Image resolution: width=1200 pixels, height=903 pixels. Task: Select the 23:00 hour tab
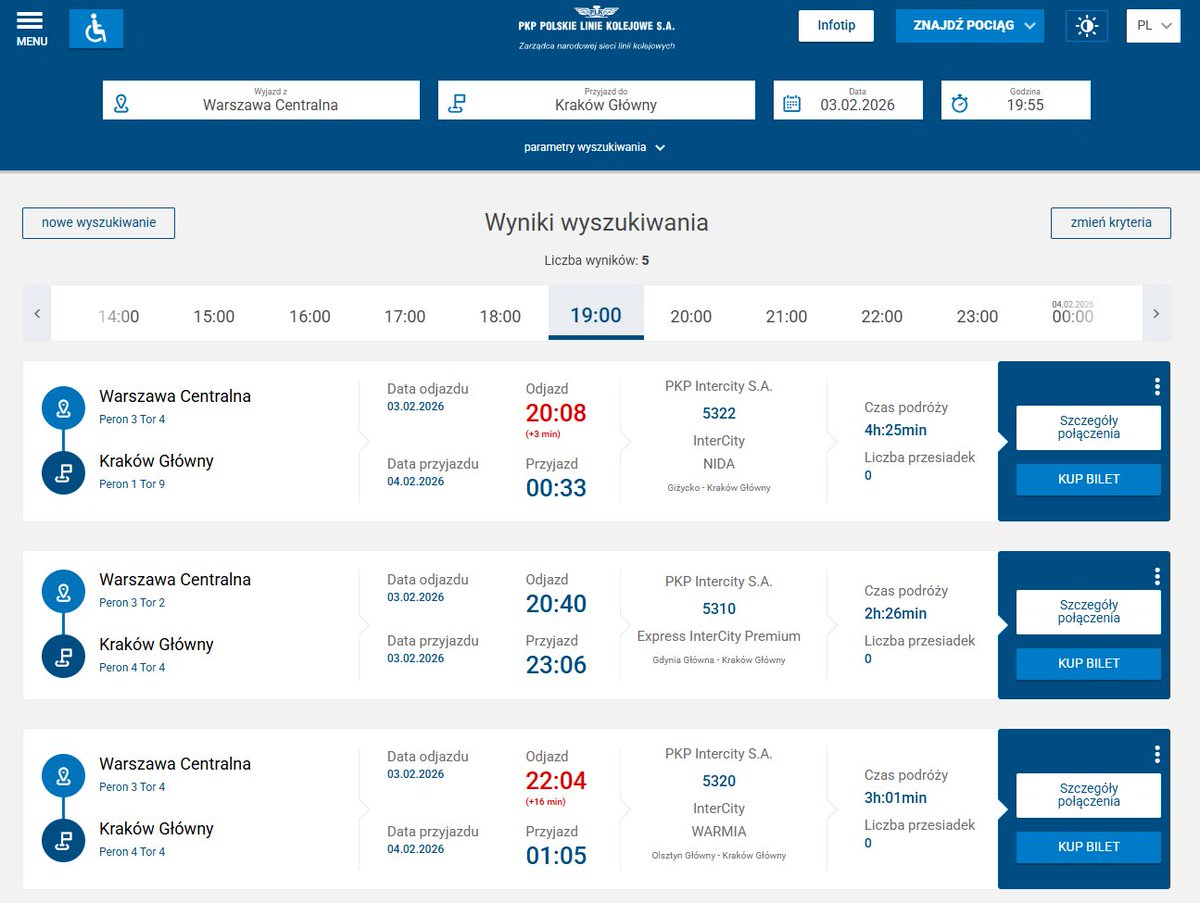pos(977,316)
